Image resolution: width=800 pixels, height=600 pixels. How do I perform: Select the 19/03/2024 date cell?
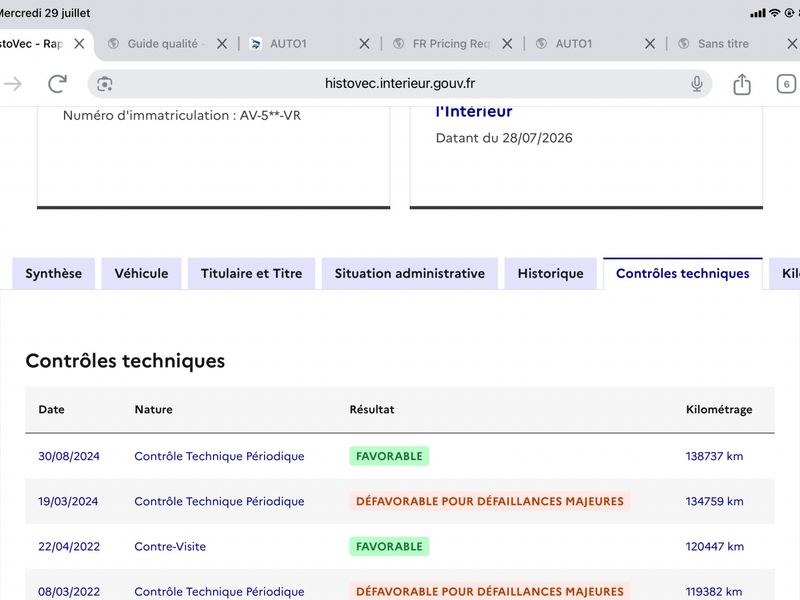click(x=68, y=501)
